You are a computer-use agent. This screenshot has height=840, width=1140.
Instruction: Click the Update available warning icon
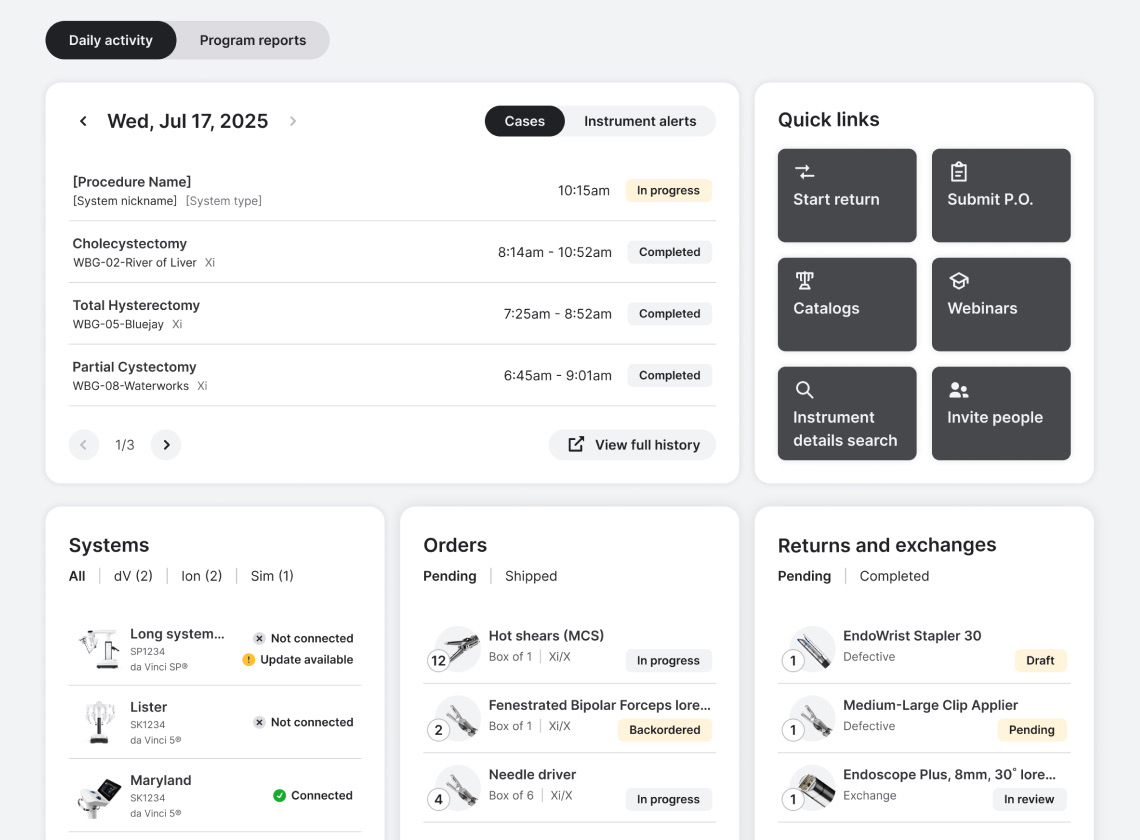249,659
